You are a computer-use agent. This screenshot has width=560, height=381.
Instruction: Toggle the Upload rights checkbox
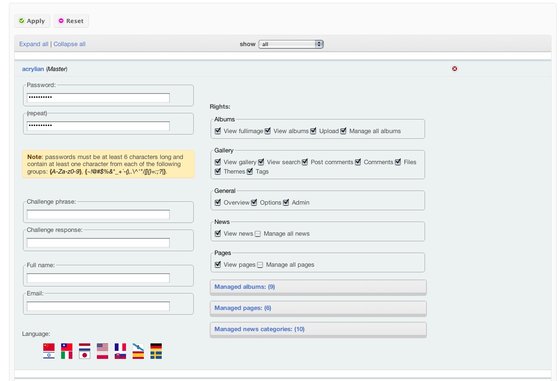[313, 131]
